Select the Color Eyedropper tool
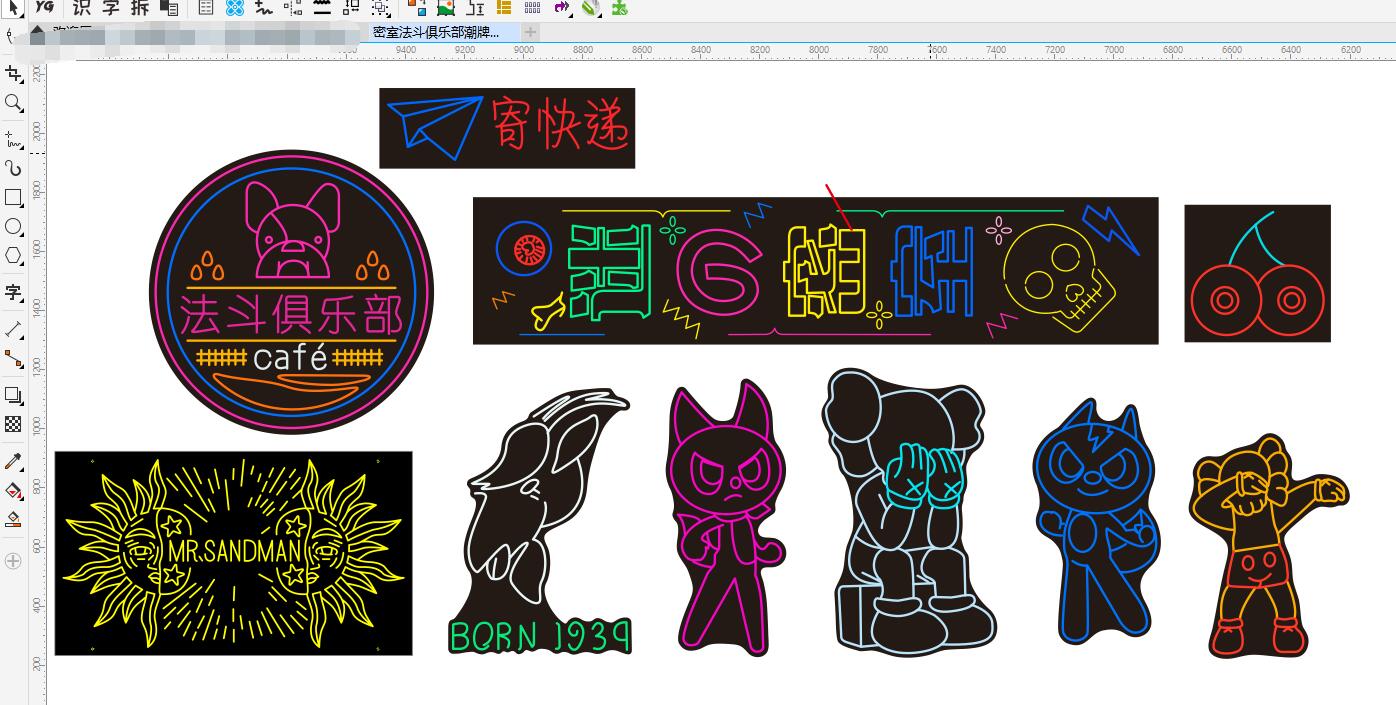This screenshot has width=1396, height=705. click(13, 461)
